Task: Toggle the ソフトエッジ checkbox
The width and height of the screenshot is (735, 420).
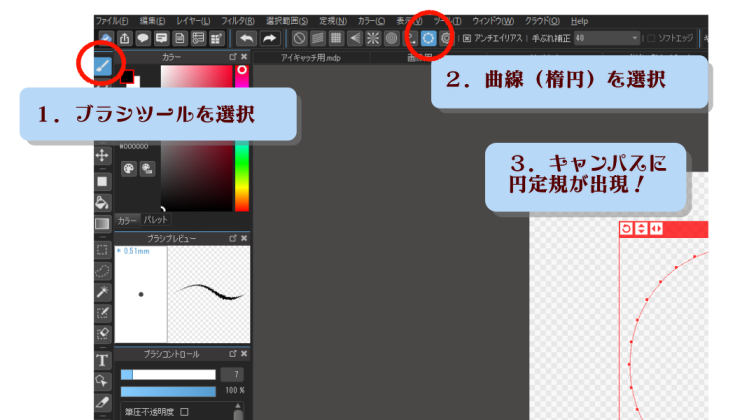Action: tap(651, 38)
